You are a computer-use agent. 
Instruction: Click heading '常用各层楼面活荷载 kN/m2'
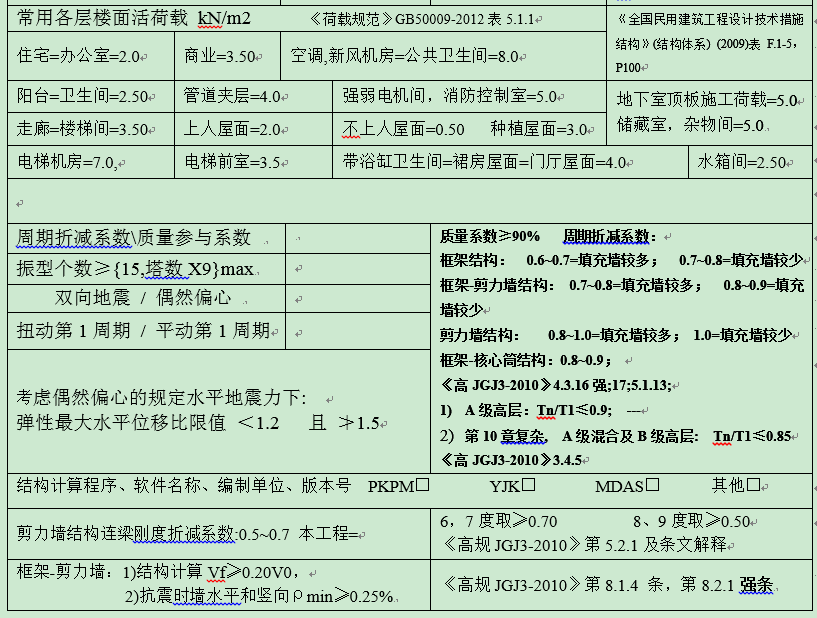click(134, 19)
